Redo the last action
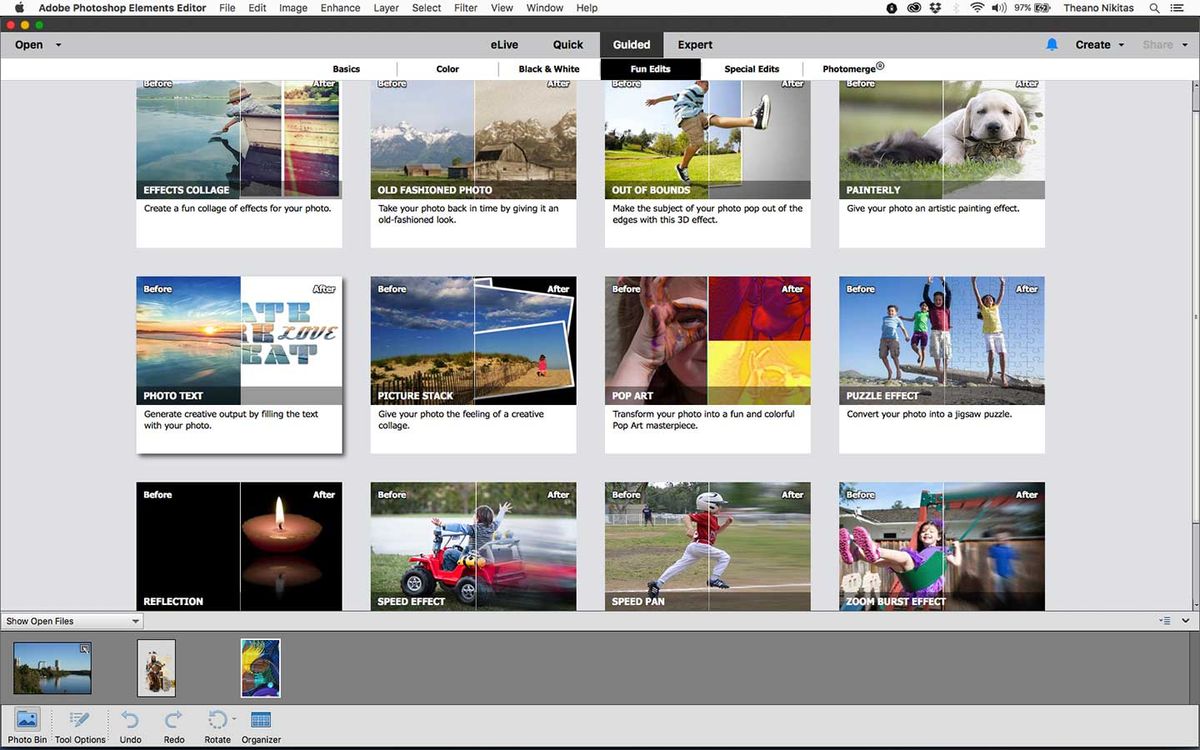 173,719
